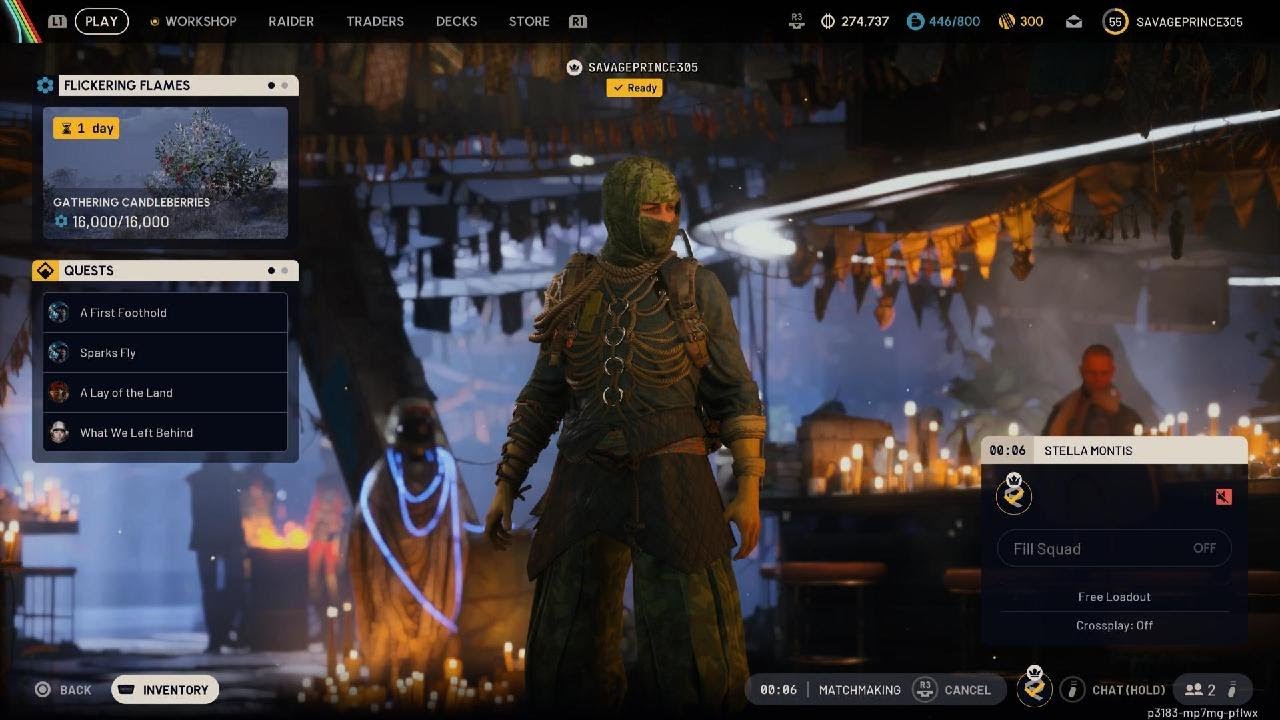Click the R1 bumper icon
The height and width of the screenshot is (720, 1280).
click(577, 21)
